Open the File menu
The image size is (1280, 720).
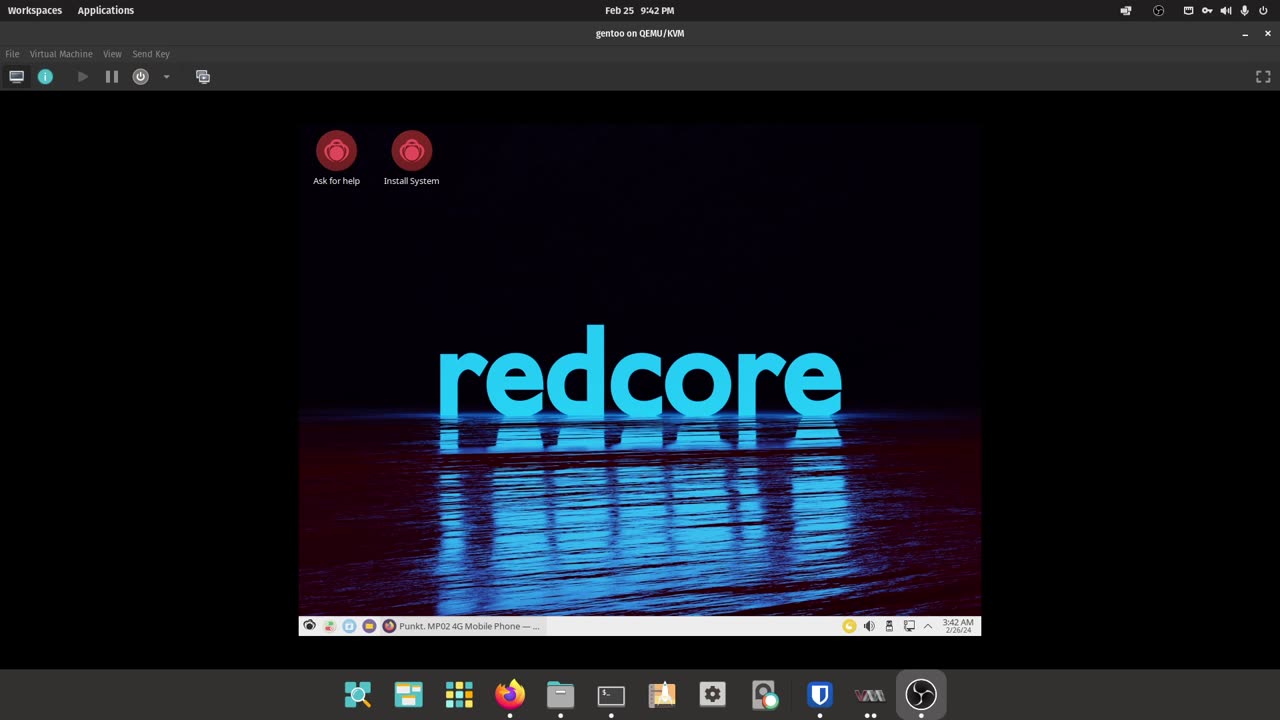[12, 54]
